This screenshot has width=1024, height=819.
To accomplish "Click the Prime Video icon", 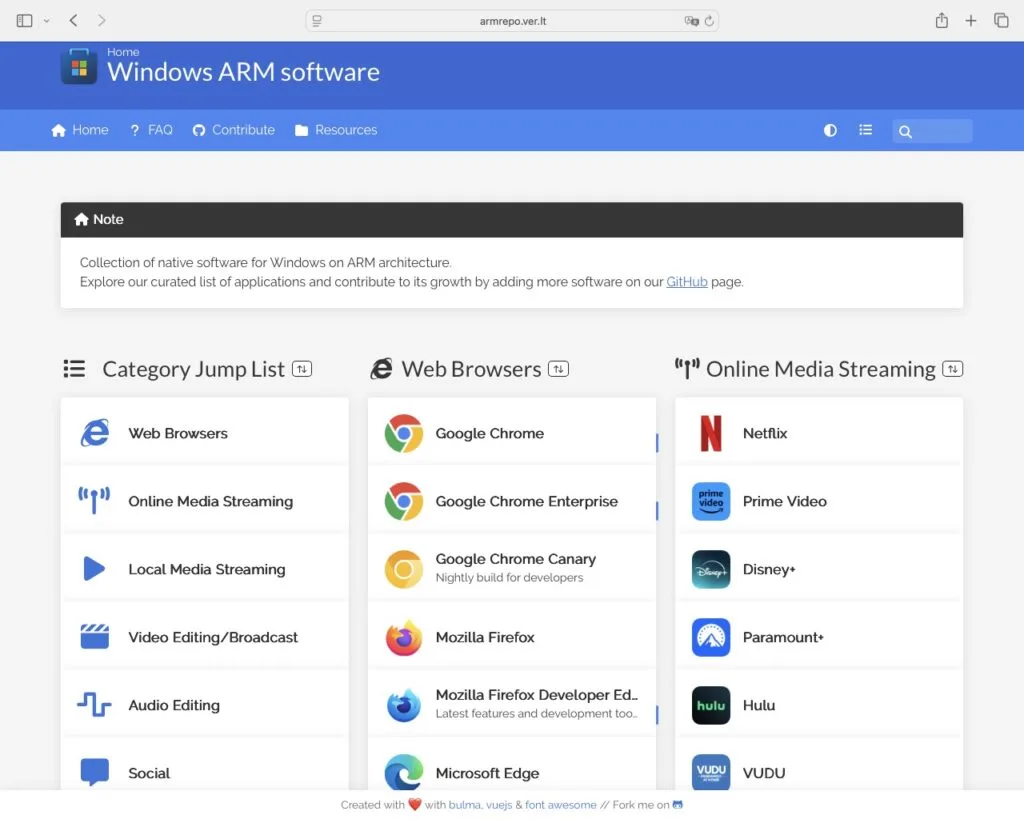I will pos(711,501).
